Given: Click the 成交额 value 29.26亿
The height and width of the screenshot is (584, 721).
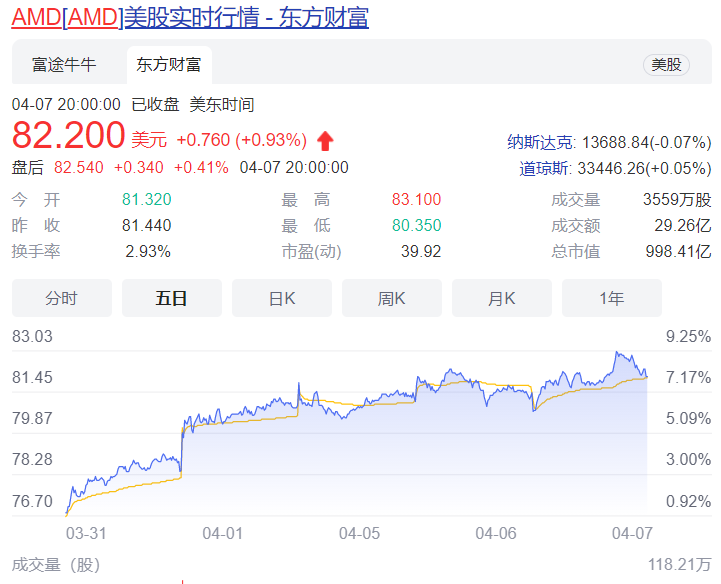Looking at the screenshot, I should click(x=683, y=225).
